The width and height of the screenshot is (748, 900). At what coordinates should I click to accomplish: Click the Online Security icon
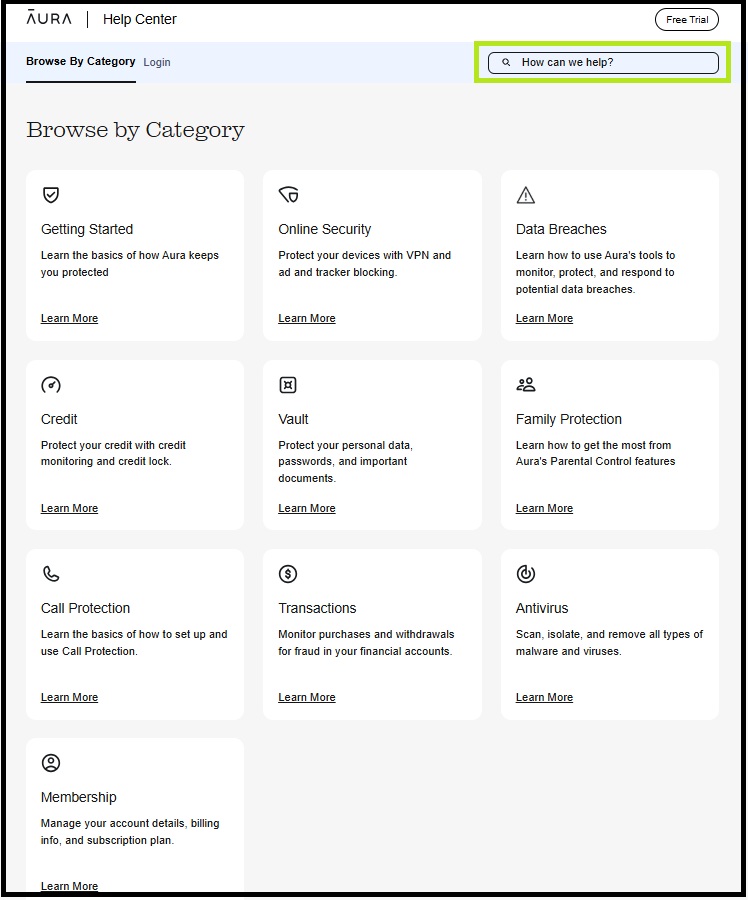288,195
